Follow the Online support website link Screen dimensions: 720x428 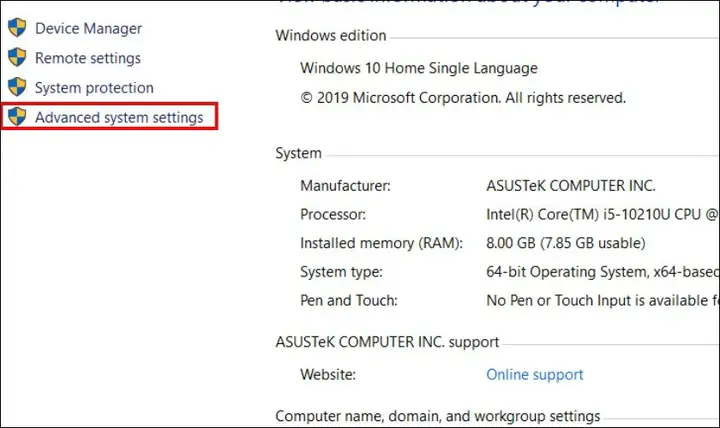coord(534,375)
